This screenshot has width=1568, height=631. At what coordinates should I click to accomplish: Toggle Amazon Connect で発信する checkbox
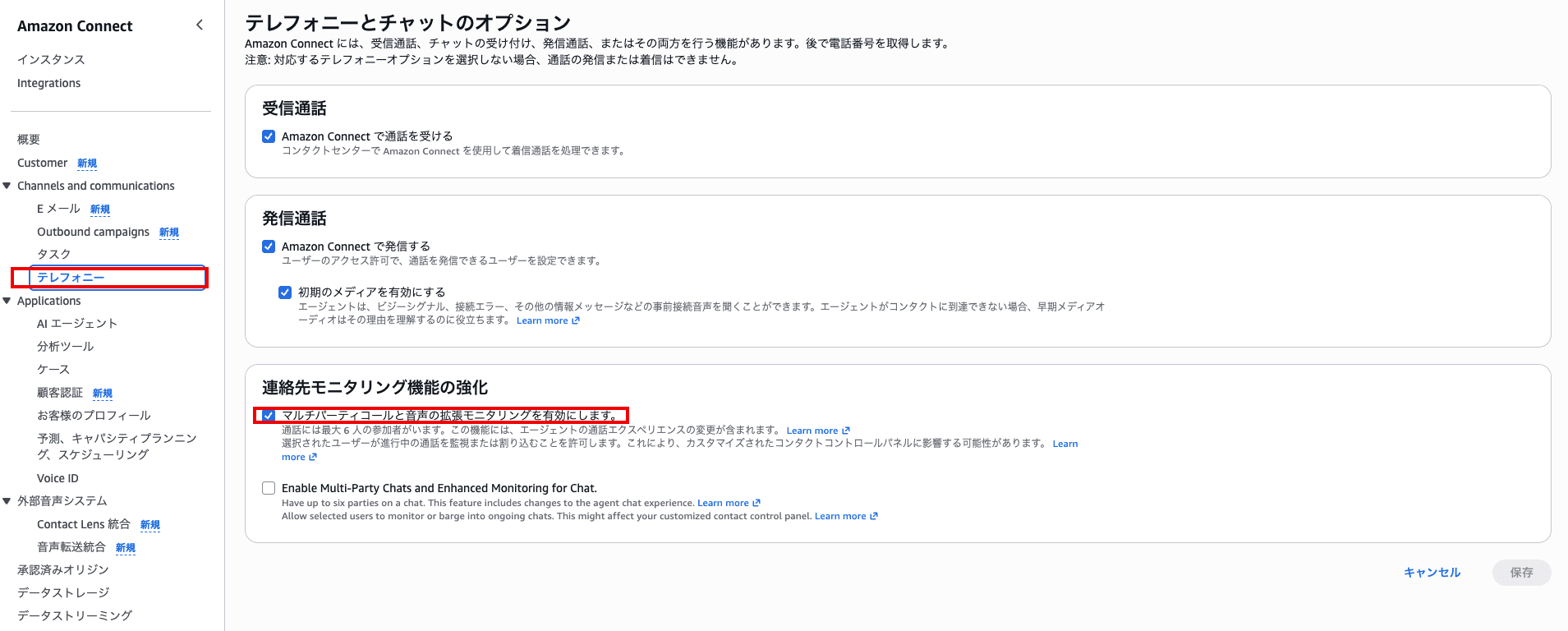pyautogui.click(x=269, y=246)
